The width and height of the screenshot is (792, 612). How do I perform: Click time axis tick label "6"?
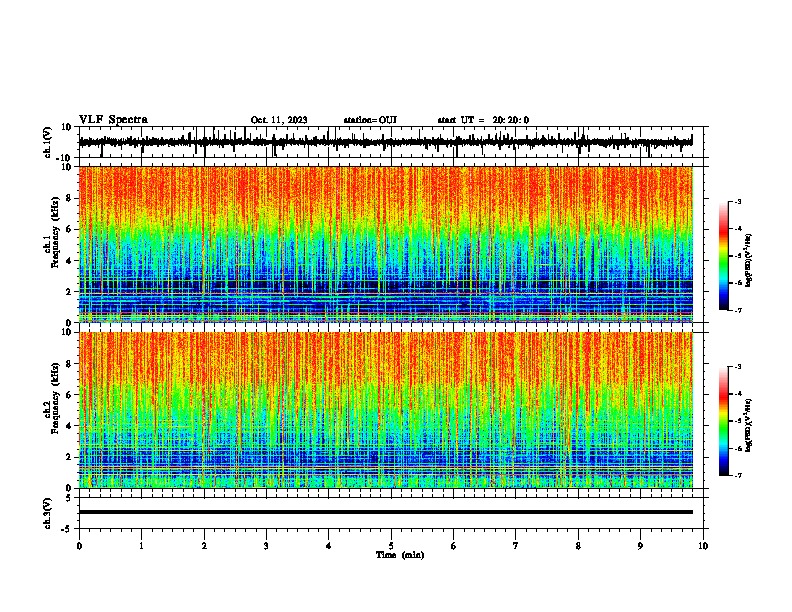(x=454, y=546)
